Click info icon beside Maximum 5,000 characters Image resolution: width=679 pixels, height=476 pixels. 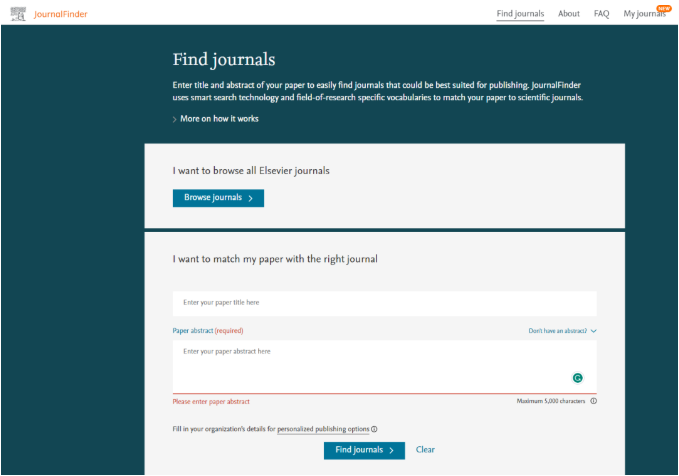coord(594,401)
